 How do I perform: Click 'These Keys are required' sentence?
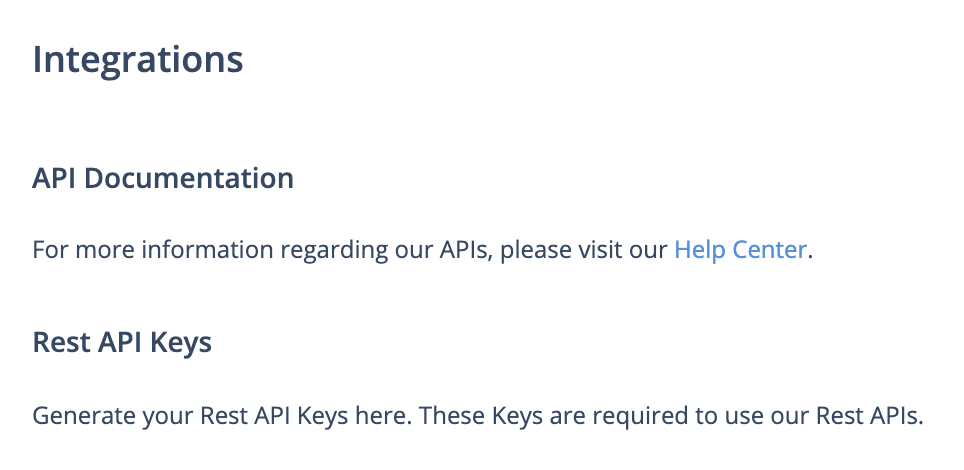pos(671,416)
